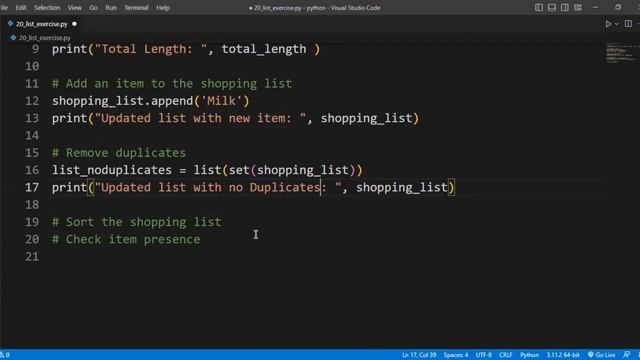Click the 20_list_exercise.py breadcrumb
The width and height of the screenshot is (640, 360).
44,38
